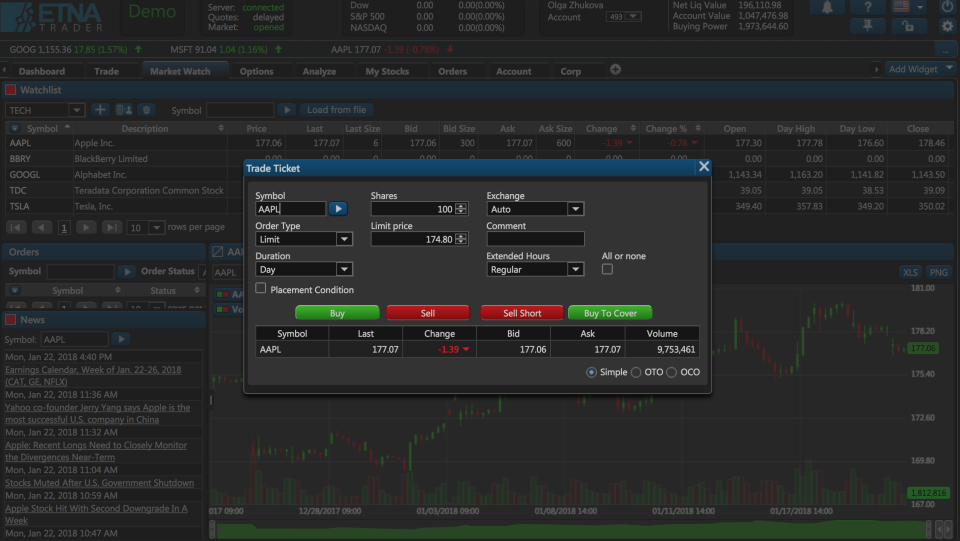Click the pin icon in header
Screen dimensions: 960x541
868,26
